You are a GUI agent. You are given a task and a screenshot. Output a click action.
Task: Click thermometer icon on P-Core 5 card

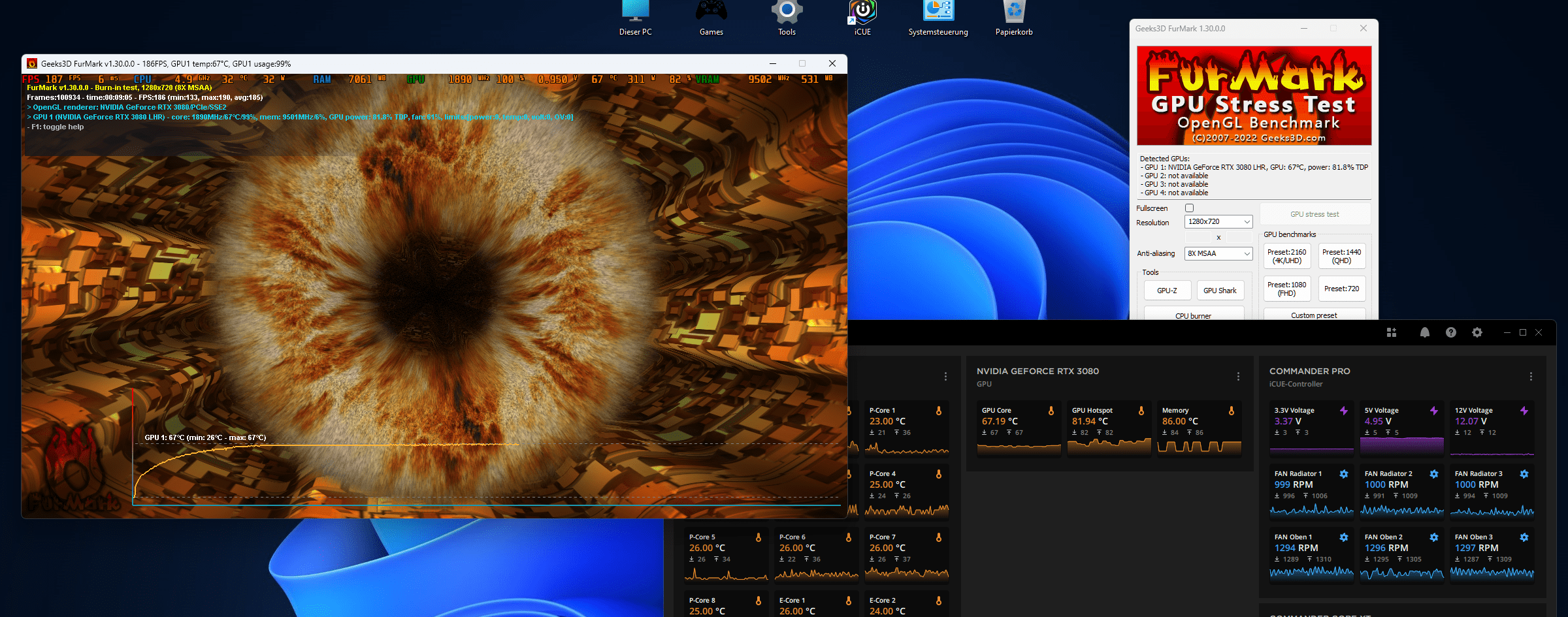[759, 537]
